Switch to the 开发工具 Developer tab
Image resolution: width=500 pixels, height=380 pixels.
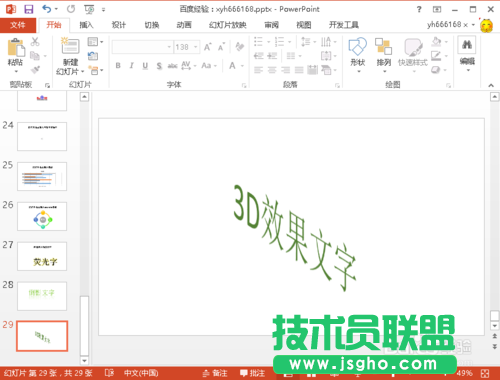click(x=344, y=25)
